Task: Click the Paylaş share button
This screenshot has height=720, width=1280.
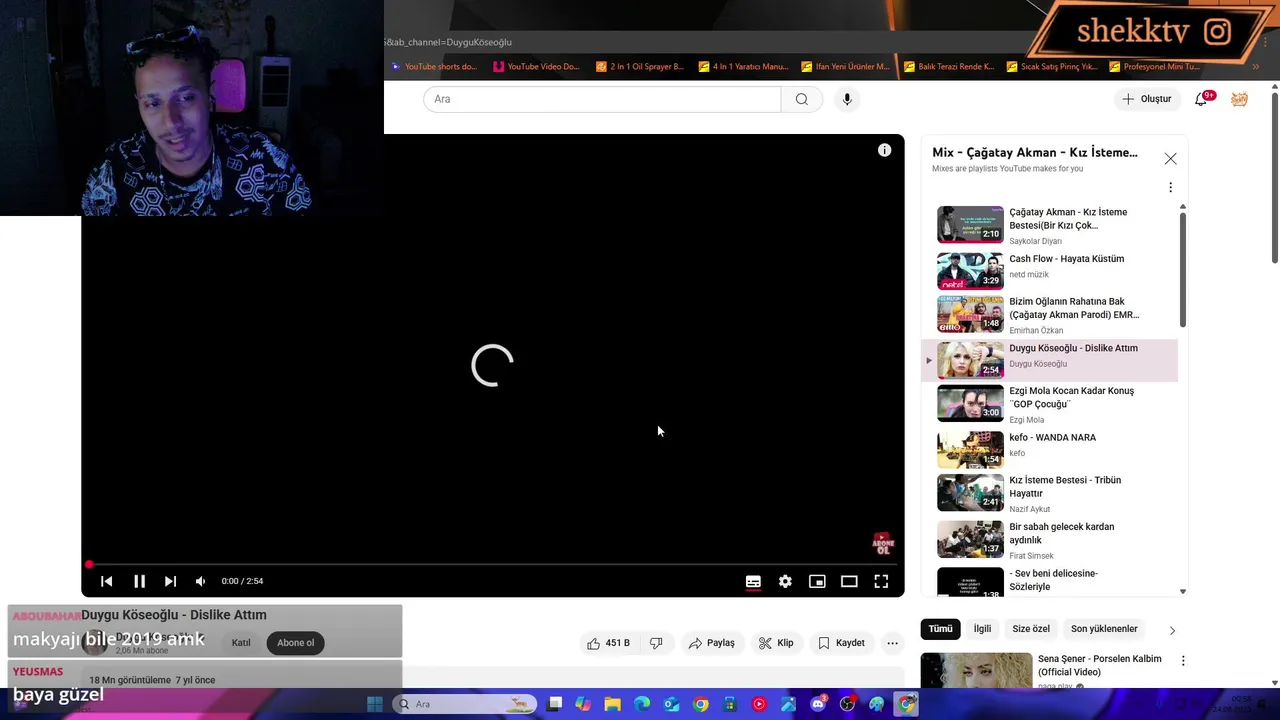Action: [x=711, y=643]
